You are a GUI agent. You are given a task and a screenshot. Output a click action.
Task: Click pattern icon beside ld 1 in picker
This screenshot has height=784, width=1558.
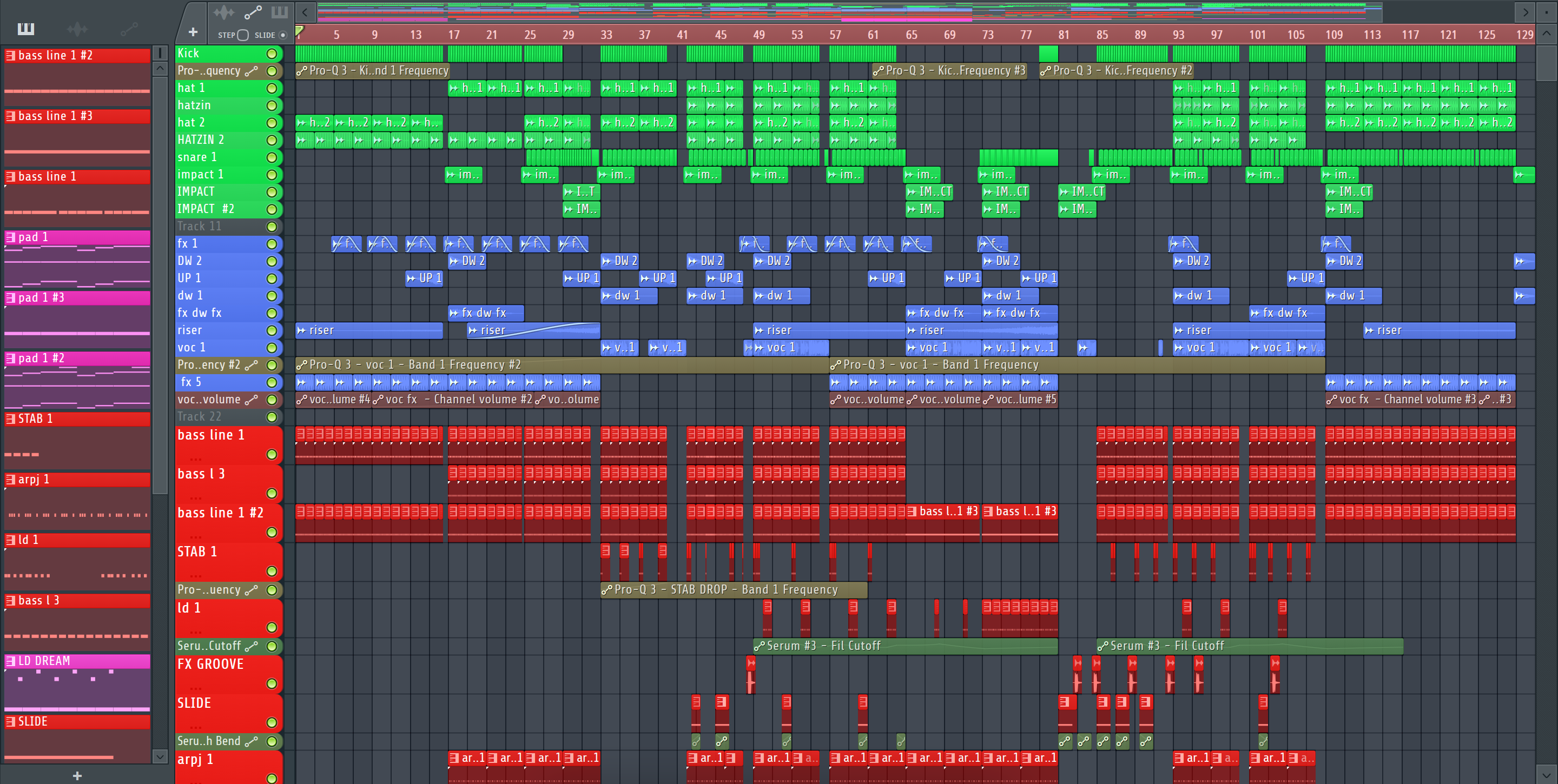(10, 540)
